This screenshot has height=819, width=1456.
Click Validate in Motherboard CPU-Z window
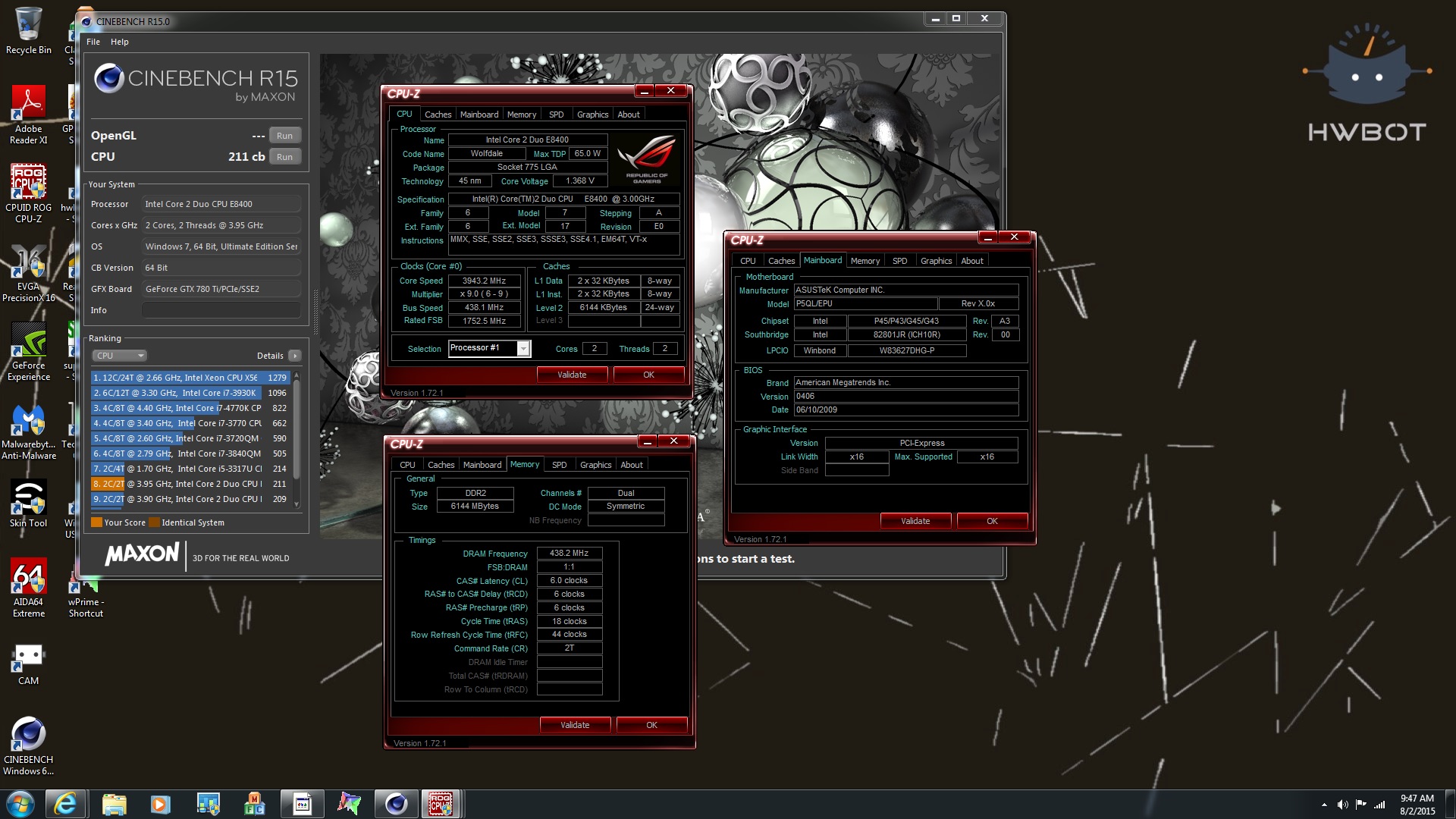click(915, 521)
